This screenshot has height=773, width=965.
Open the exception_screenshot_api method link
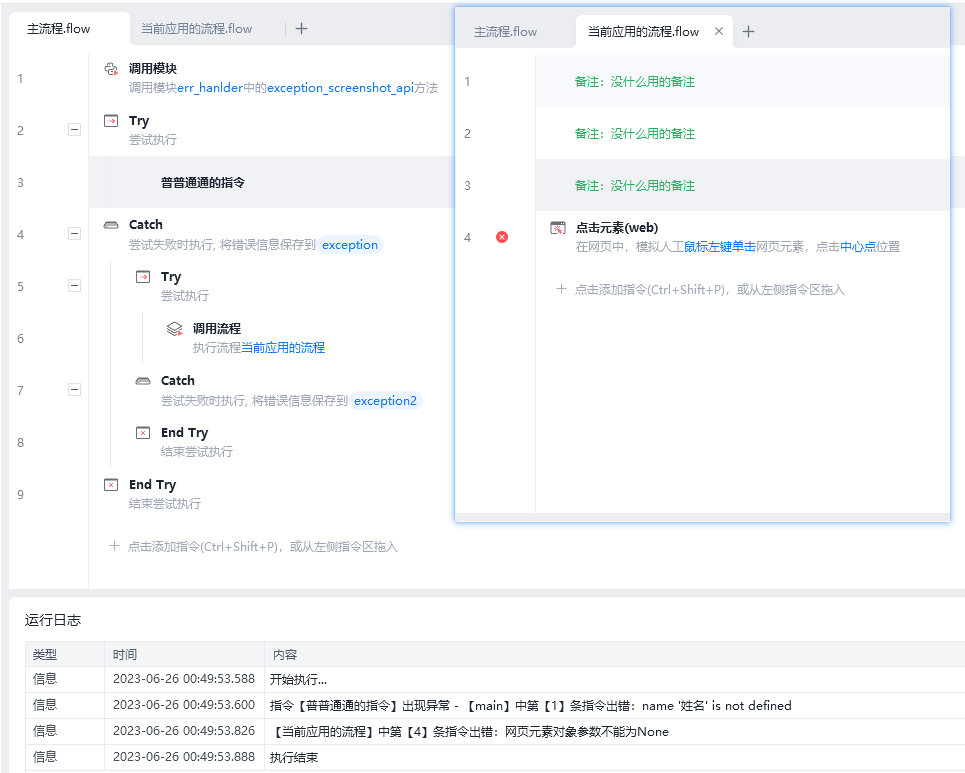click(340, 88)
